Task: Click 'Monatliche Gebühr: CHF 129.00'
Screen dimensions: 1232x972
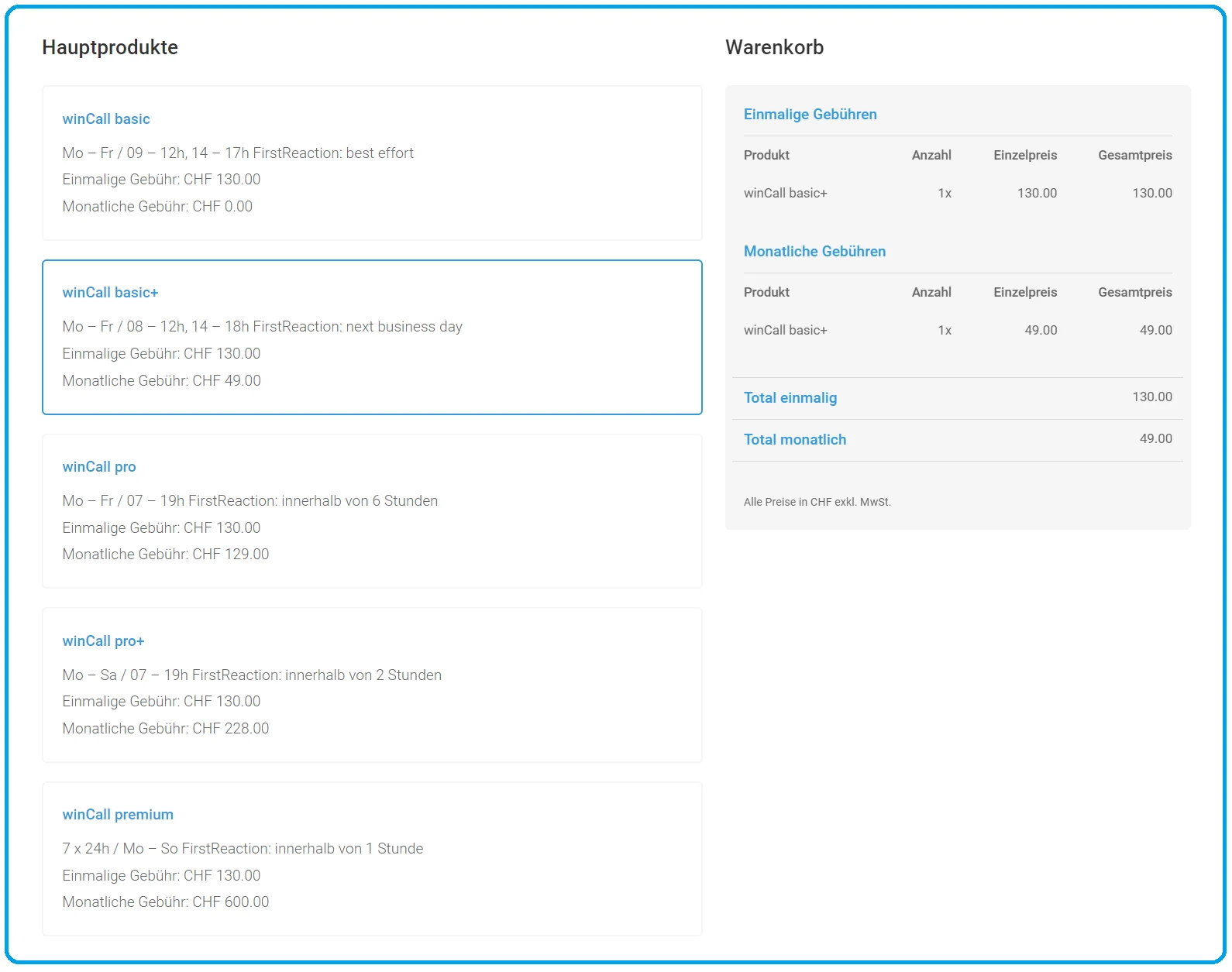Action: [166, 555]
